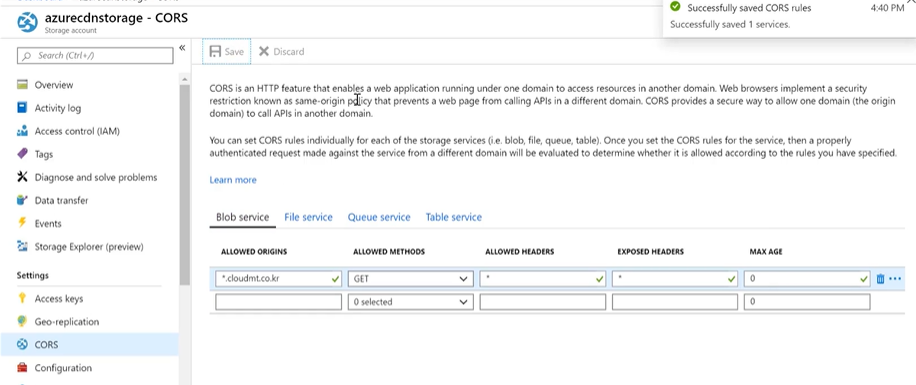Click the Data transfer icon
The image size is (916, 385).
click(22, 200)
